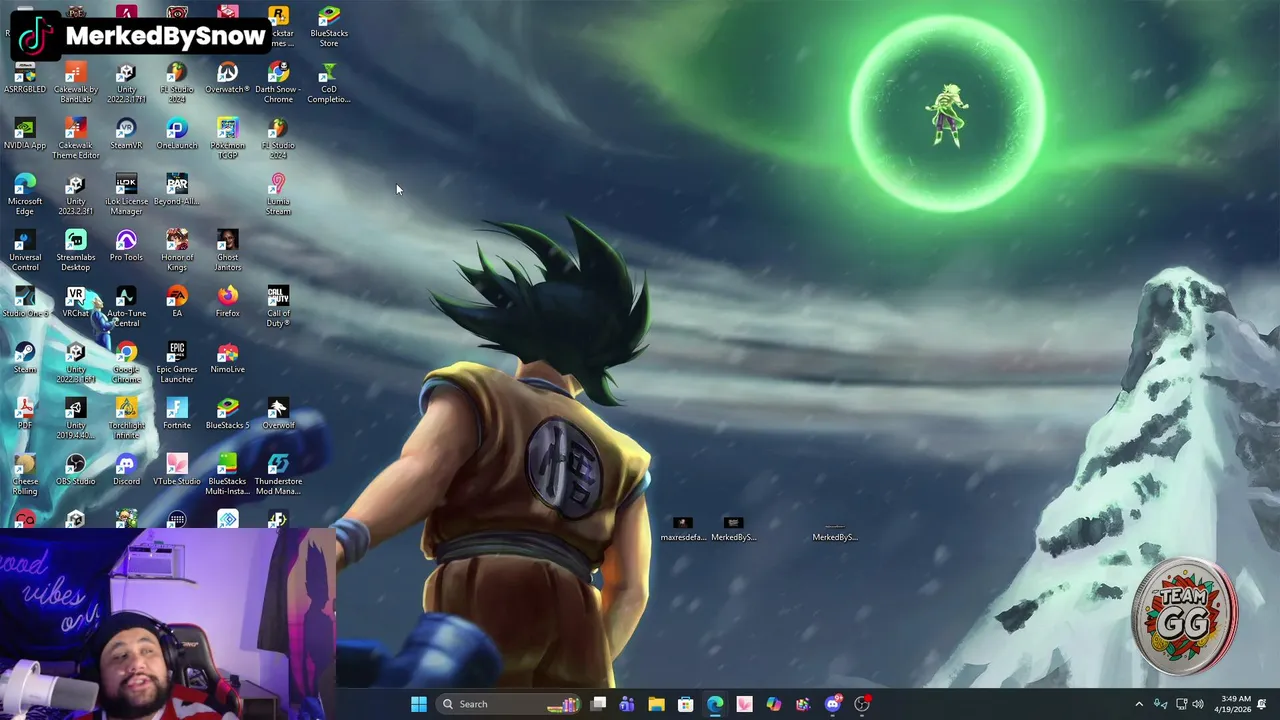Open the CoD Completion desktop shortcut
The width and height of the screenshot is (1280, 720).
[x=329, y=84]
